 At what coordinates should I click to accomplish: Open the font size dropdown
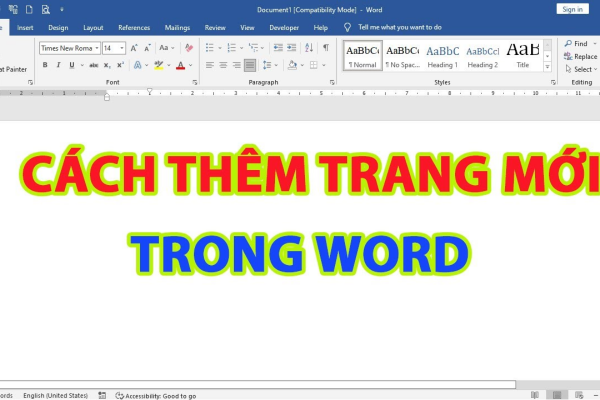(x=122, y=48)
